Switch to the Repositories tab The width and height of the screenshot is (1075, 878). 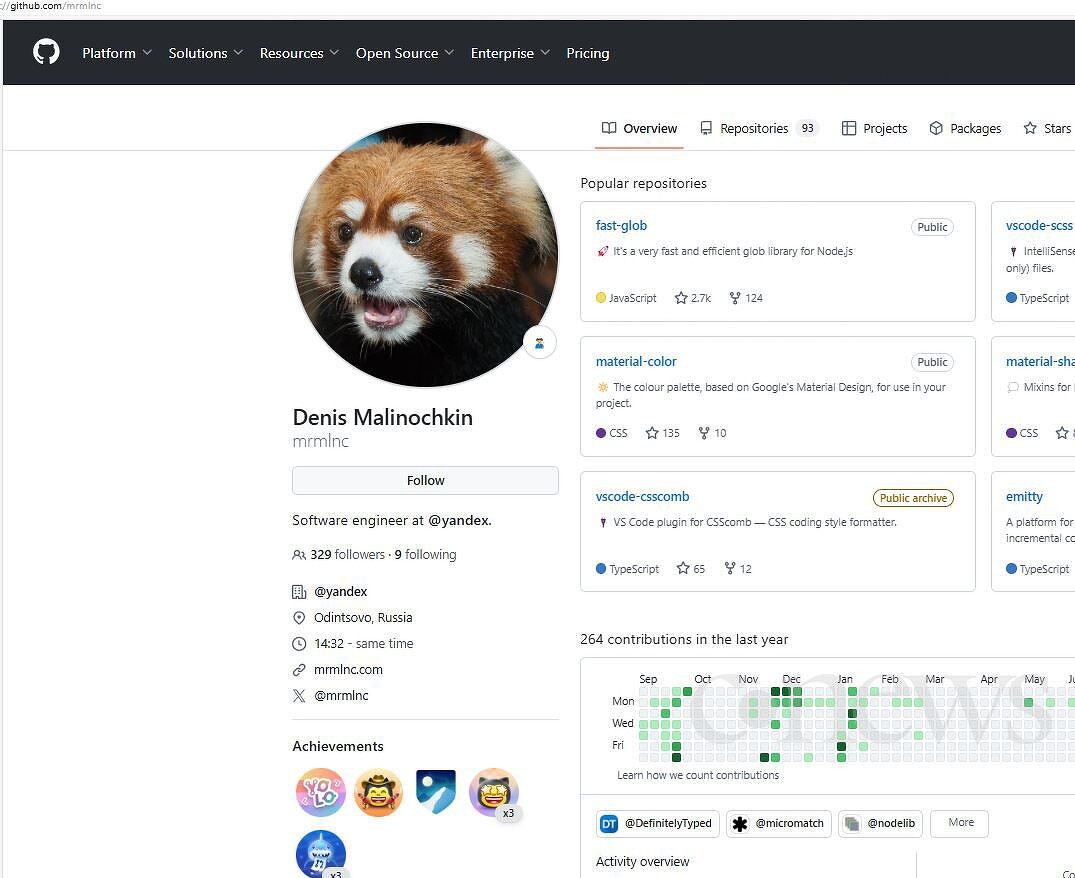[759, 128]
